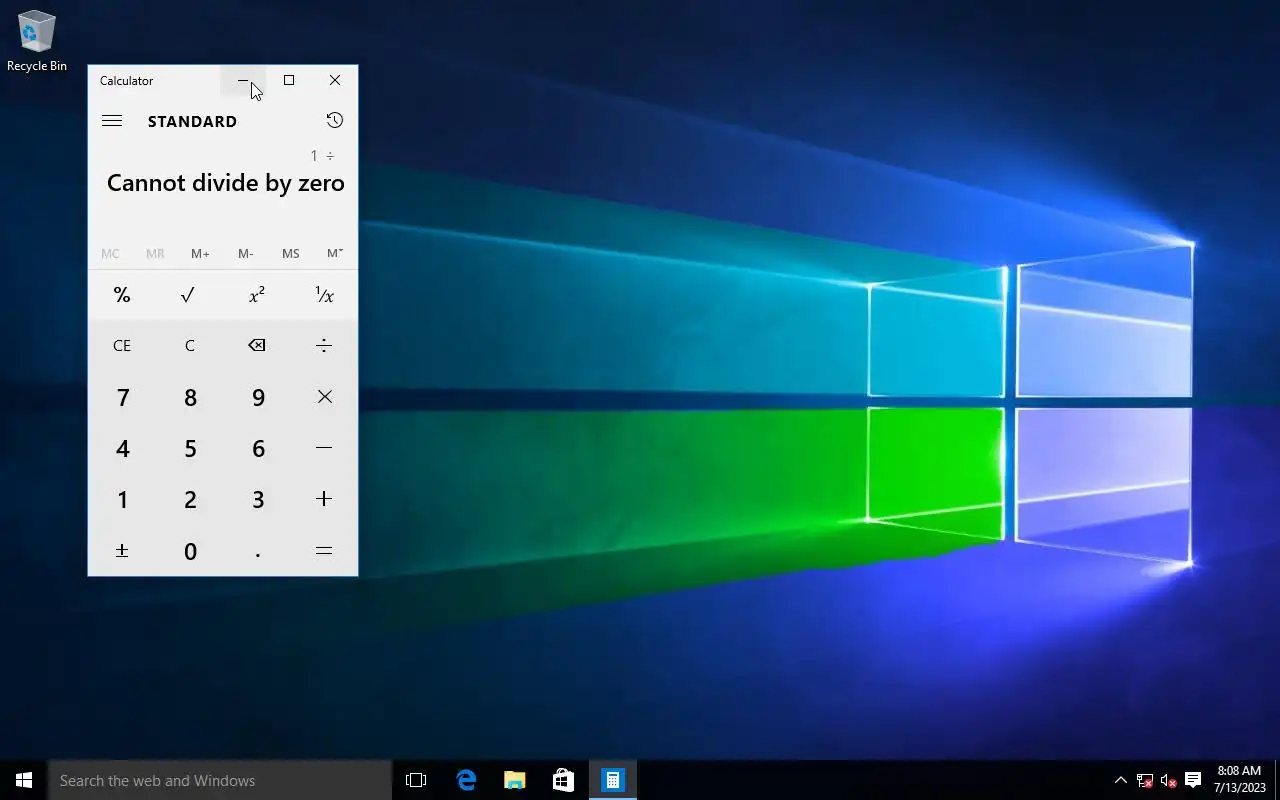
Task: Click the number 3 key
Action: [257, 499]
